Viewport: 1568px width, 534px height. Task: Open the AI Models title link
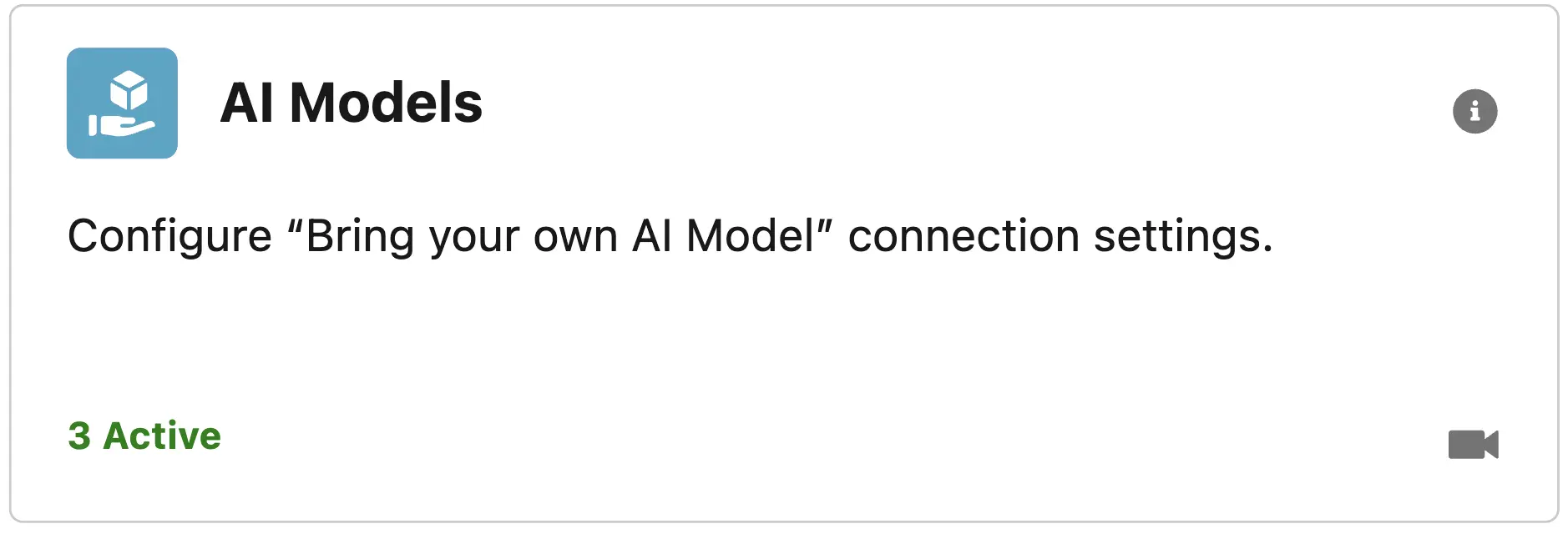pos(351,103)
